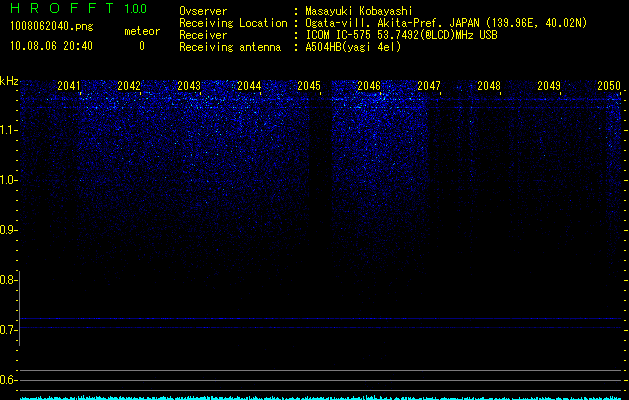Click the kHz axis unit label
The width and height of the screenshot is (629, 400).
pos(9,81)
